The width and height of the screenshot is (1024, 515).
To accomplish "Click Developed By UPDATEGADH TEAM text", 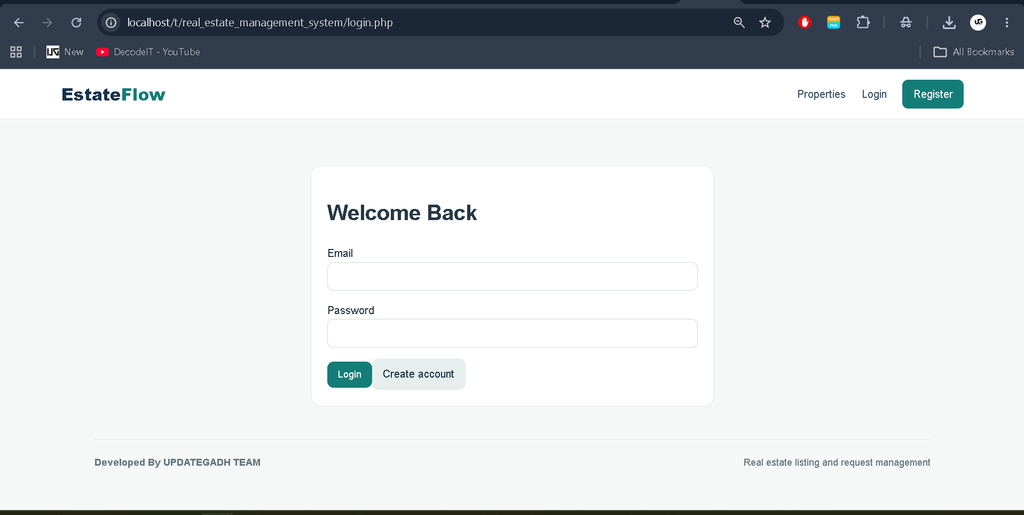I will [x=178, y=462].
